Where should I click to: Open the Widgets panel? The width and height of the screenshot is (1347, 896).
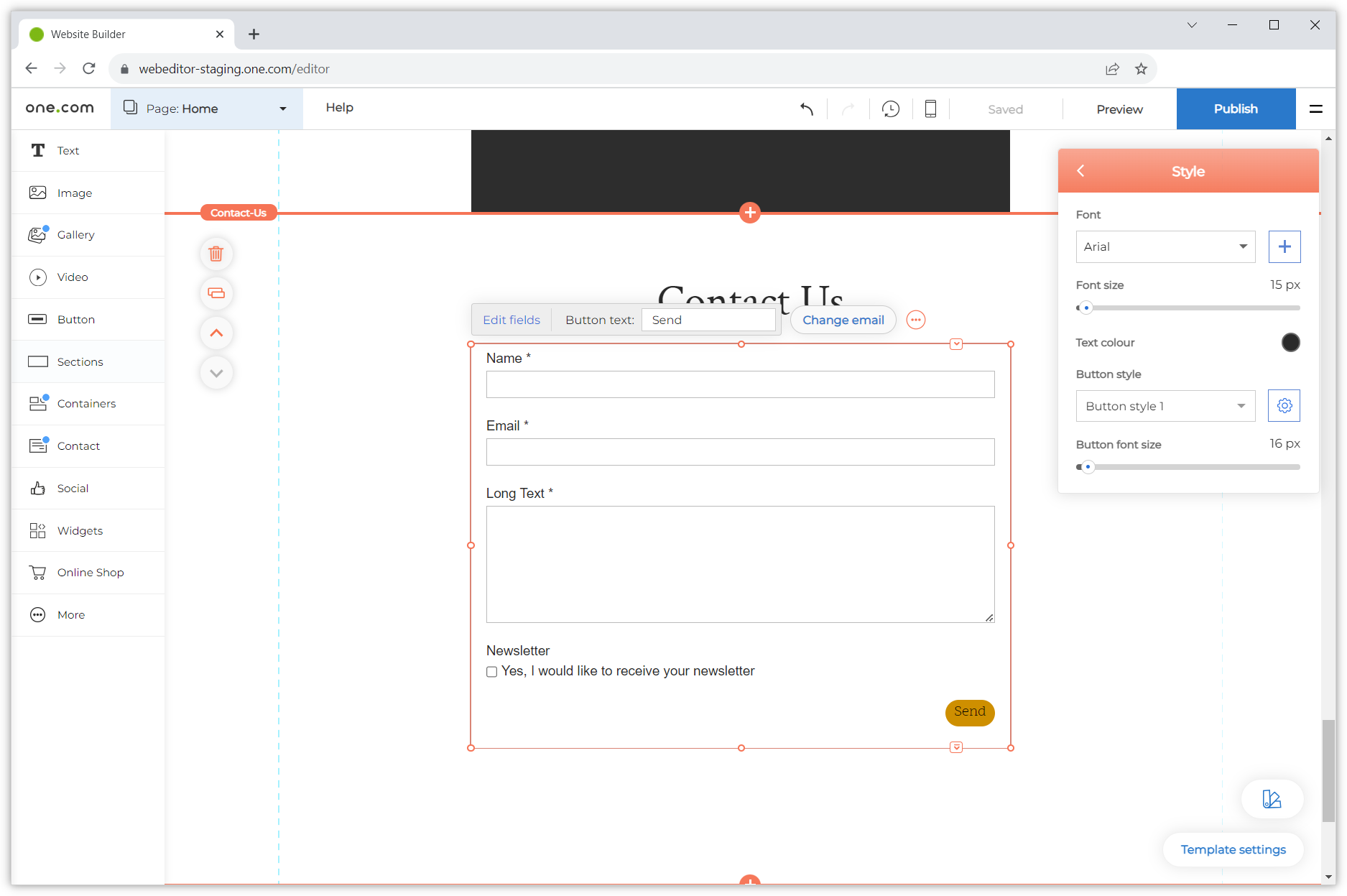point(88,530)
